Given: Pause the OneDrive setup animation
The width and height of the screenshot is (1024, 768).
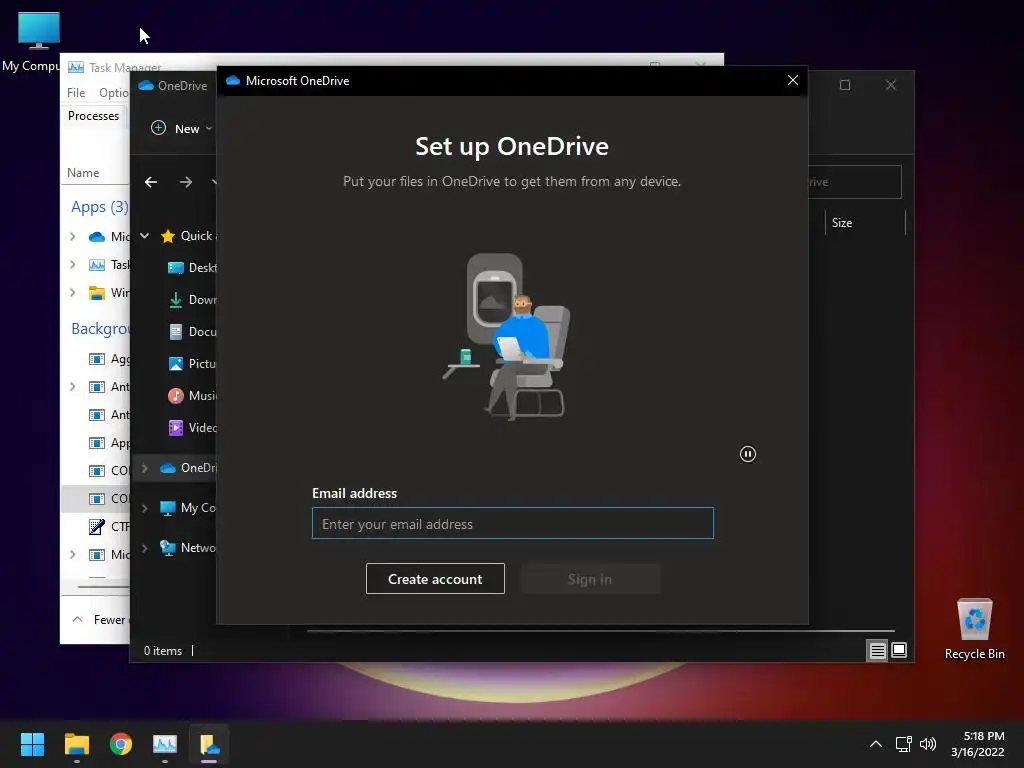Looking at the screenshot, I should 748,454.
